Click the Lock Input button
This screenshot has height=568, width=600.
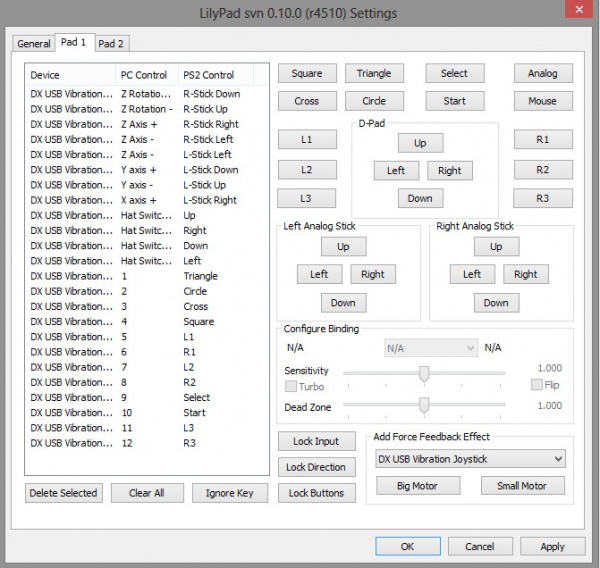click(x=316, y=441)
